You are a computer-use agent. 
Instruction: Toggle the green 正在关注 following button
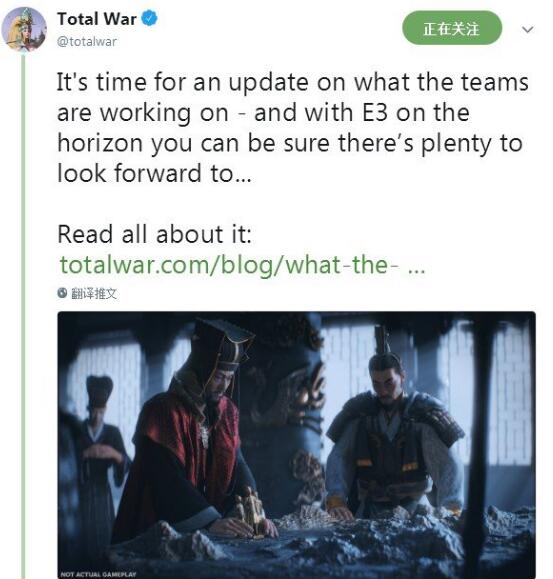click(x=452, y=28)
